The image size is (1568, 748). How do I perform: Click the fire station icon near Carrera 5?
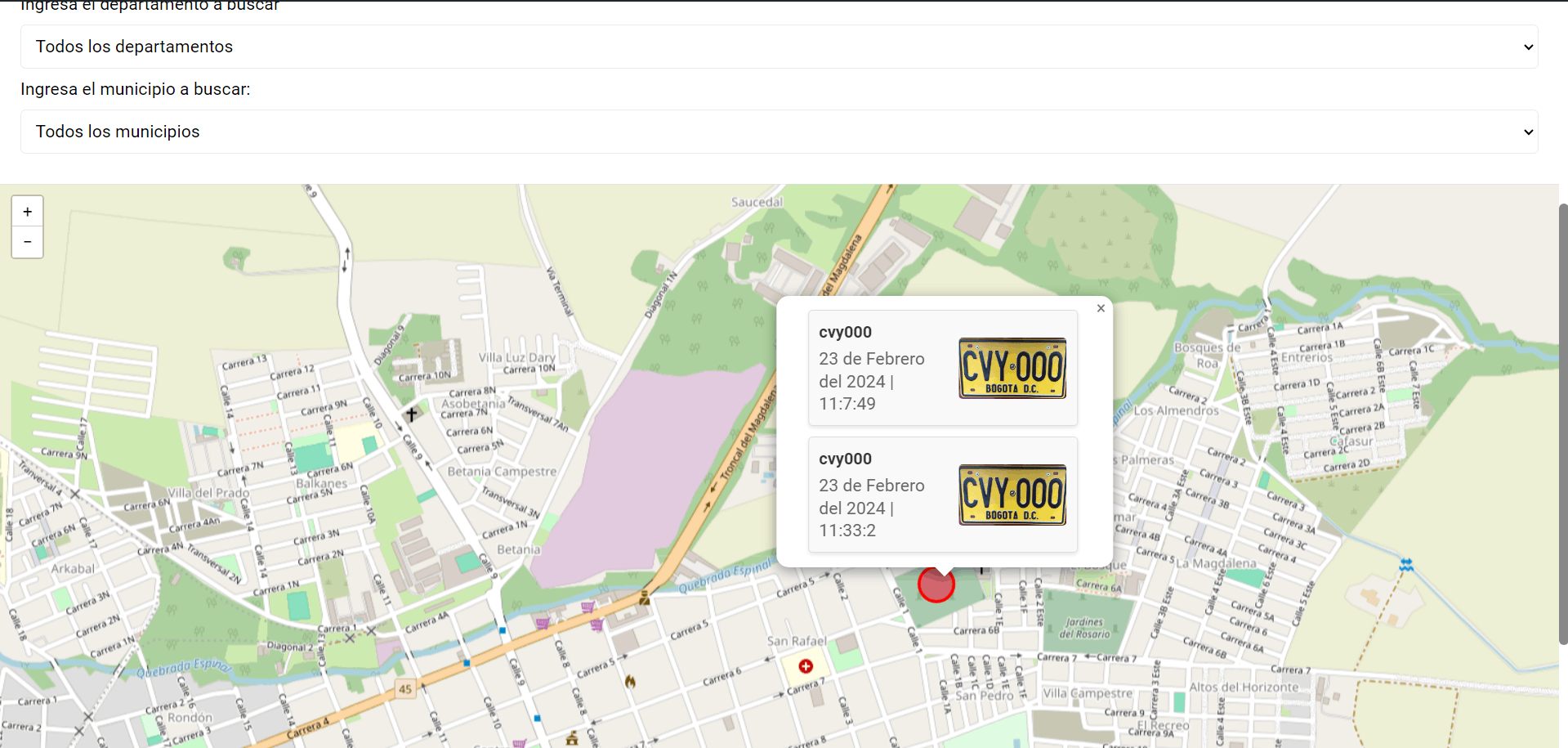(x=631, y=682)
